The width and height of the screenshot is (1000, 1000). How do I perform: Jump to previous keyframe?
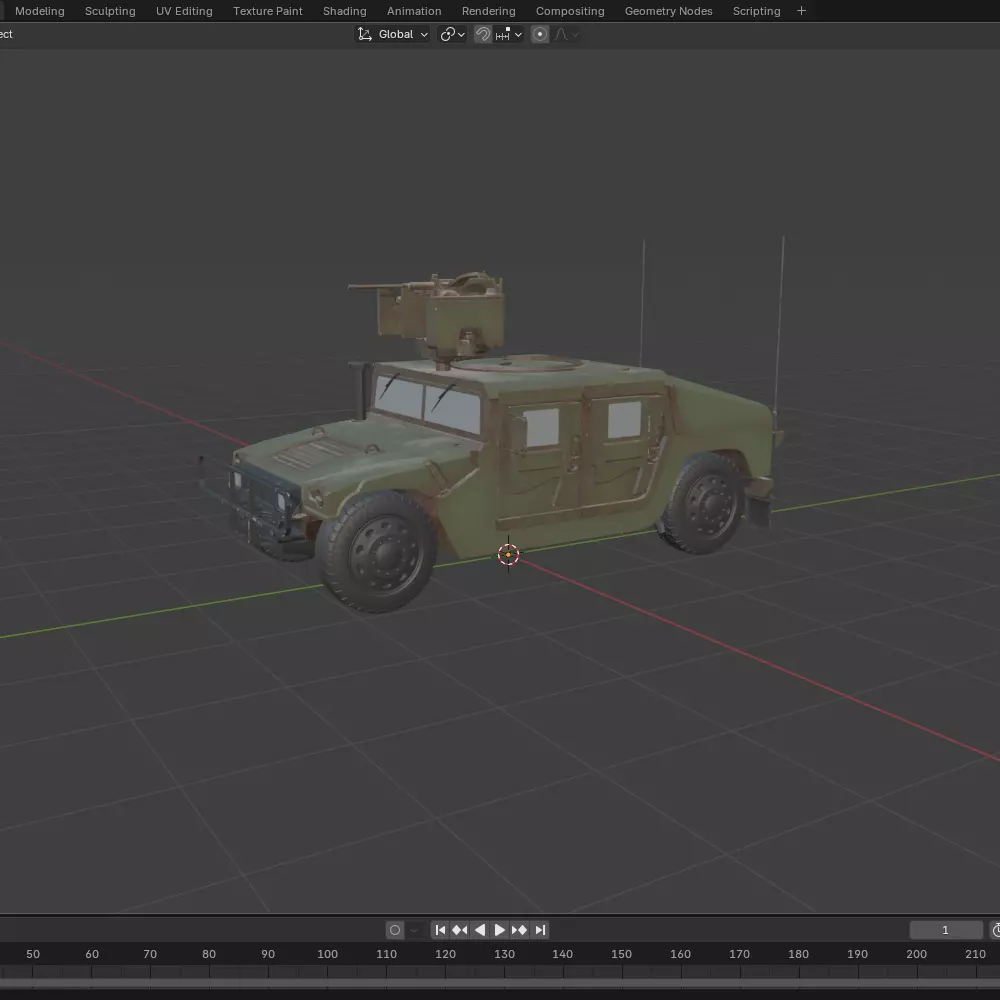pyautogui.click(x=460, y=930)
